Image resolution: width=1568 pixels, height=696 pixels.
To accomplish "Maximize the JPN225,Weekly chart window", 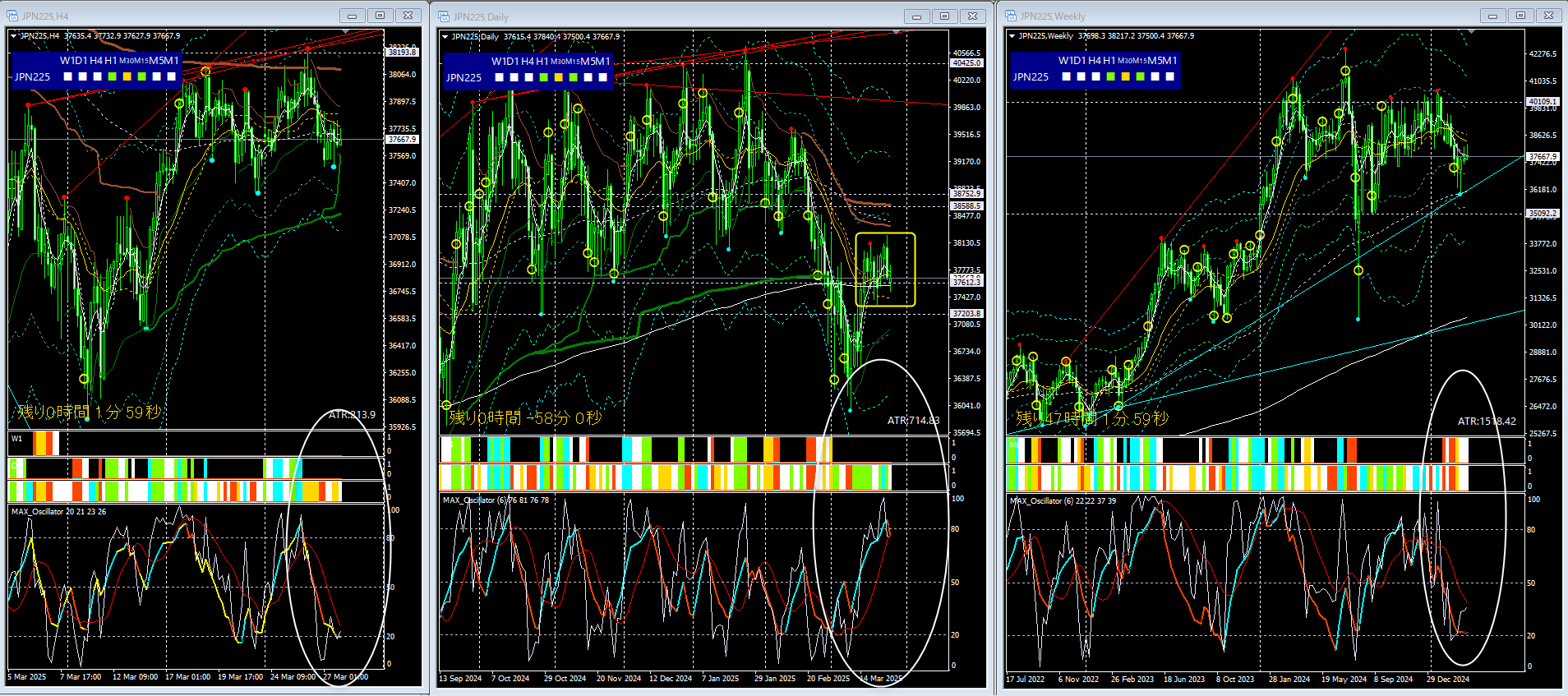I will coord(1520,16).
